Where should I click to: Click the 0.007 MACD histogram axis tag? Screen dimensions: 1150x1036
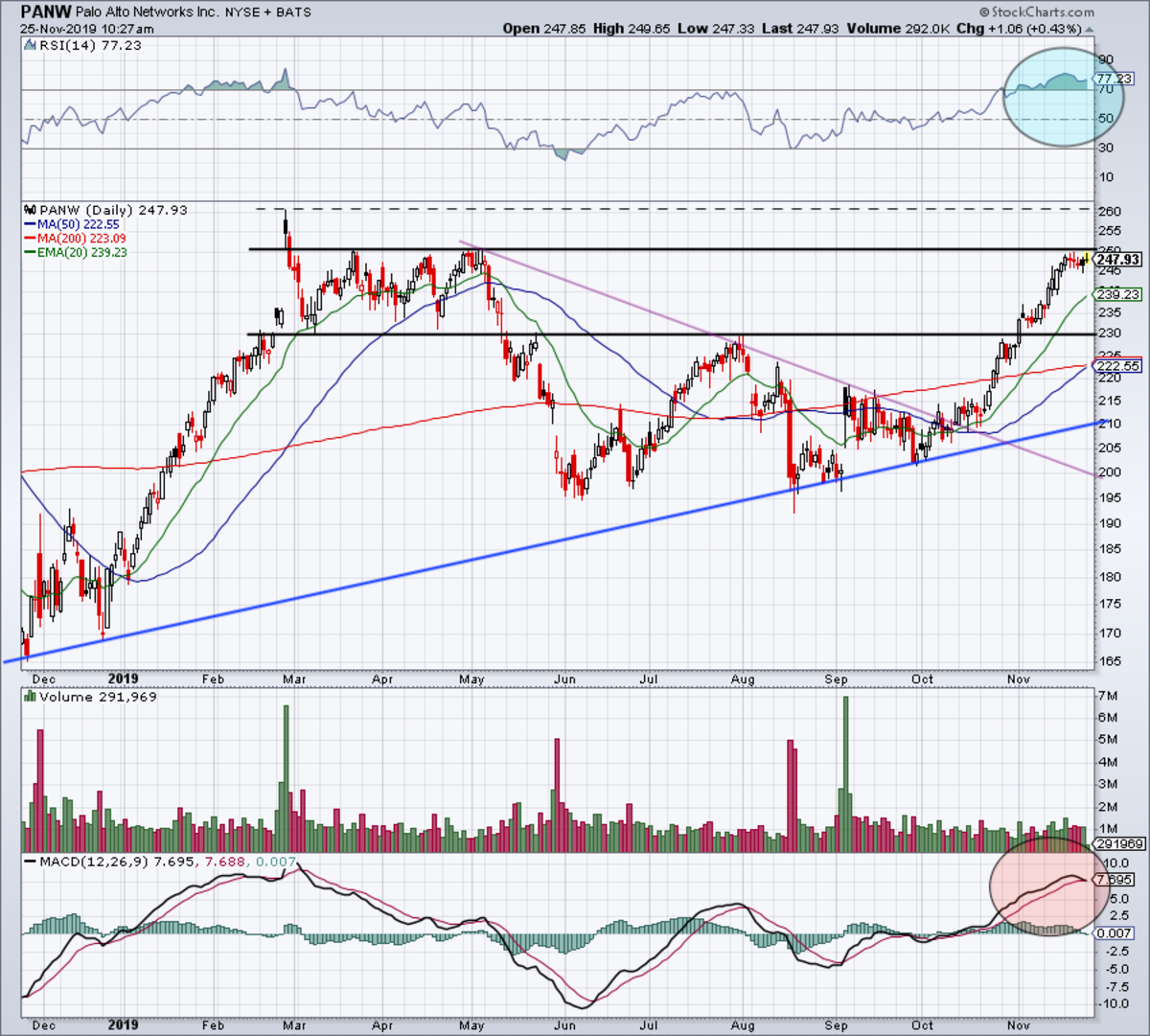[1115, 932]
